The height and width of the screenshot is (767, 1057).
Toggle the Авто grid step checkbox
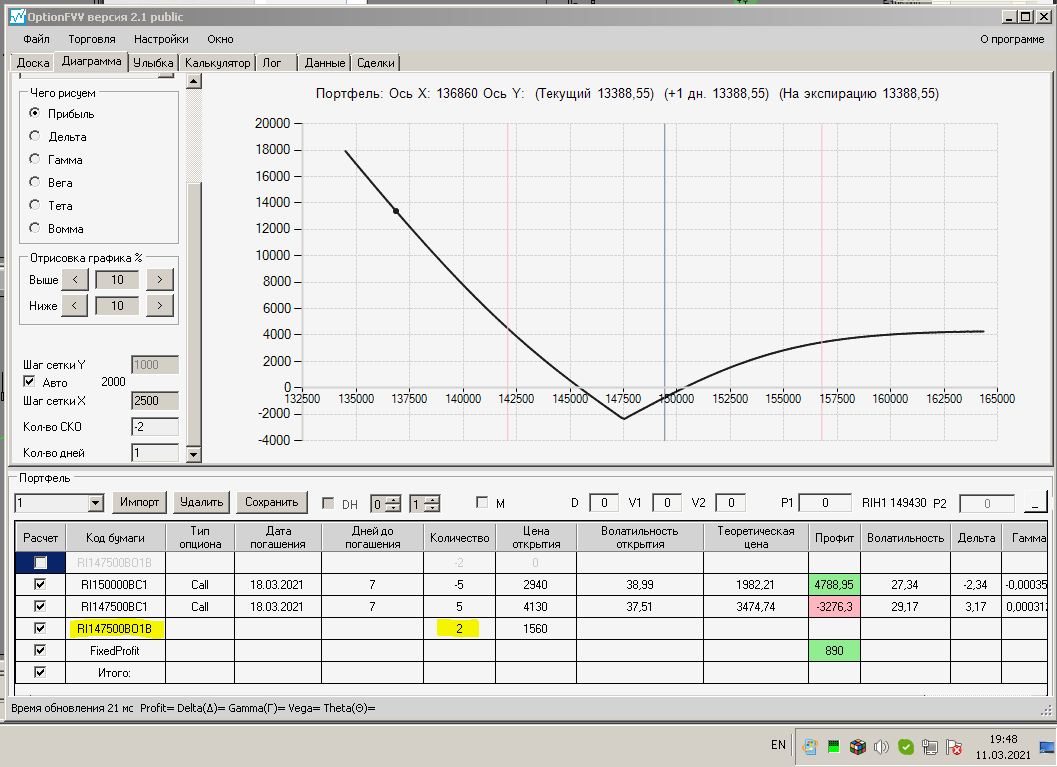(28, 382)
